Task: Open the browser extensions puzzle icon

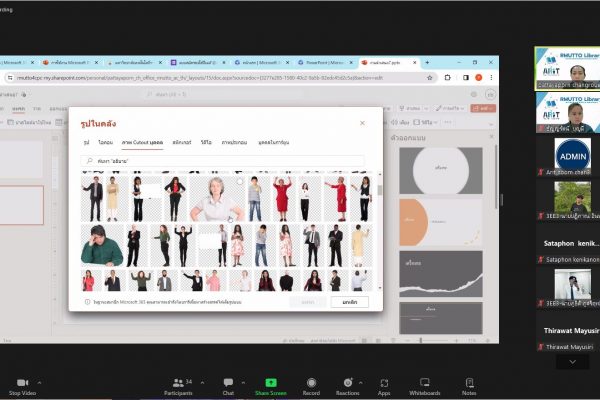Action: (x=447, y=78)
